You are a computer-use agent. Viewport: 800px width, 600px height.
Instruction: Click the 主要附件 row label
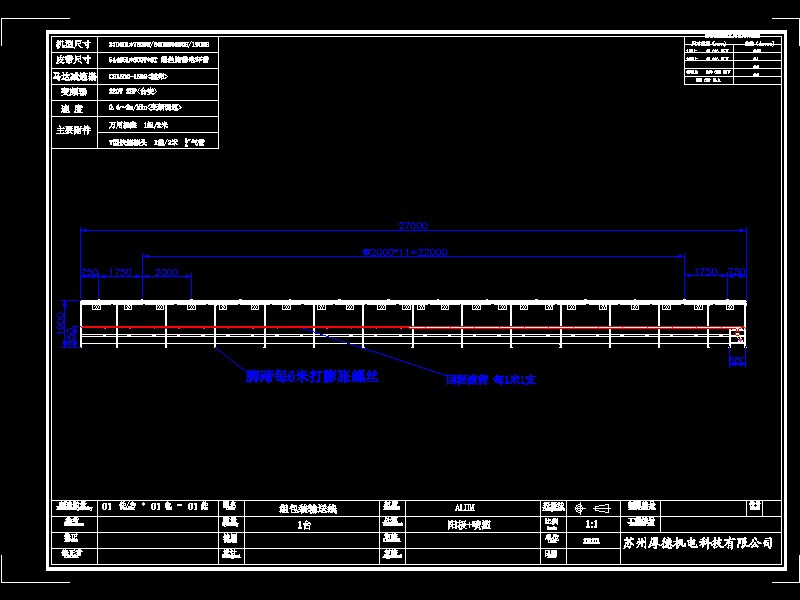[x=74, y=130]
